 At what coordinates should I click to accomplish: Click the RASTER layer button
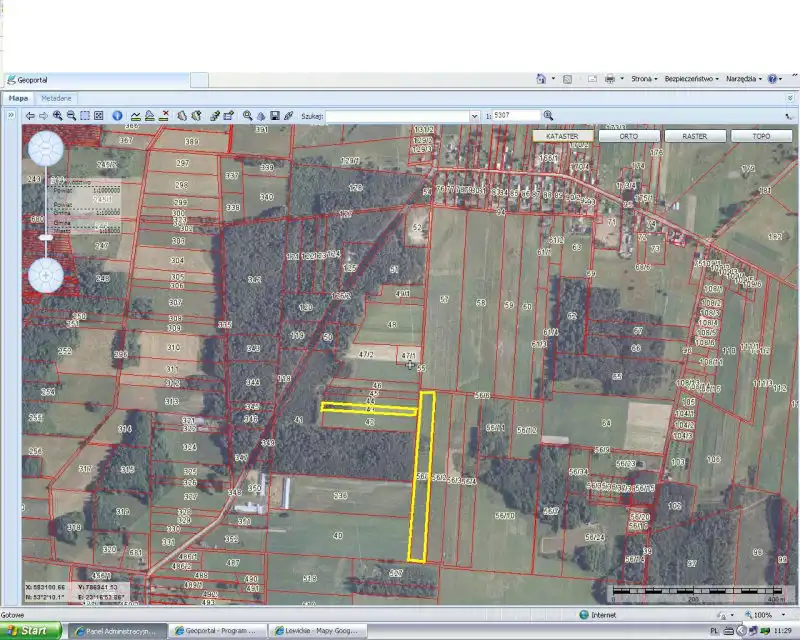point(695,136)
